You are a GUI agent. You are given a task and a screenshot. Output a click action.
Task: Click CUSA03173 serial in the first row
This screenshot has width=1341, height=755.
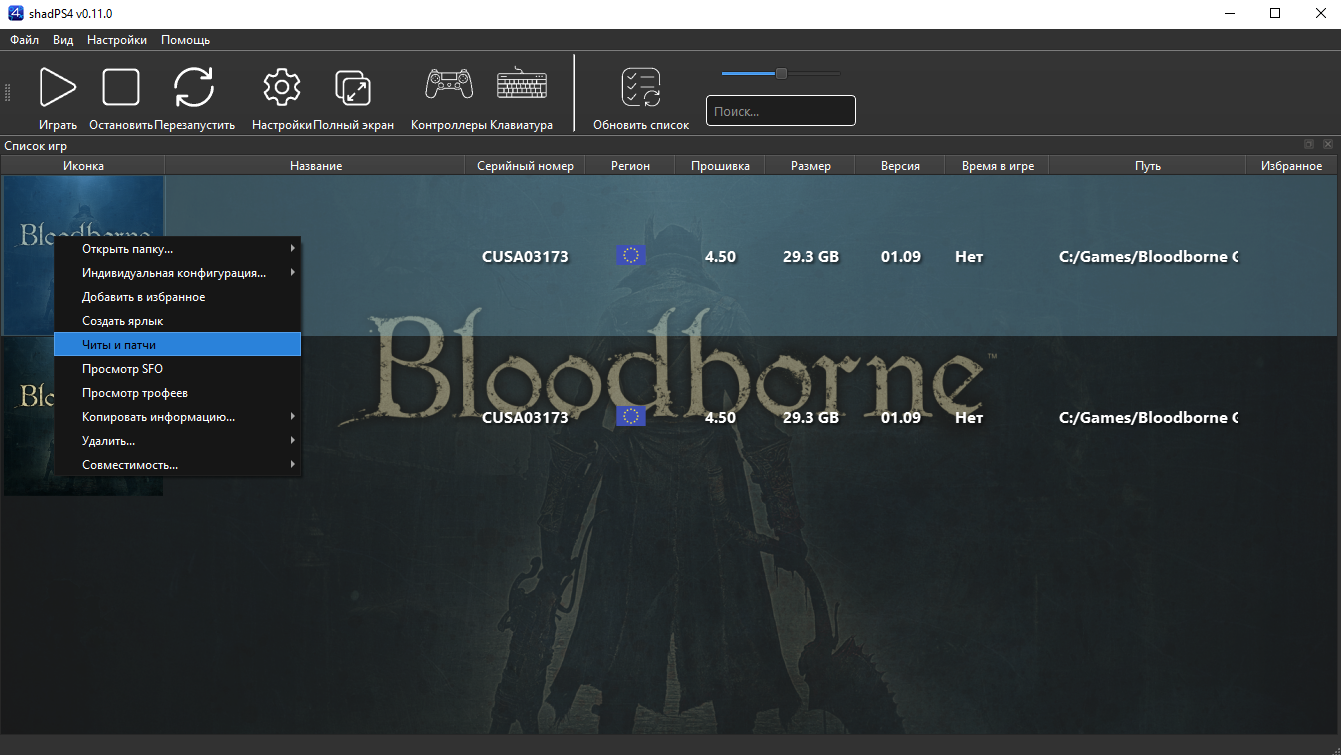click(x=525, y=257)
